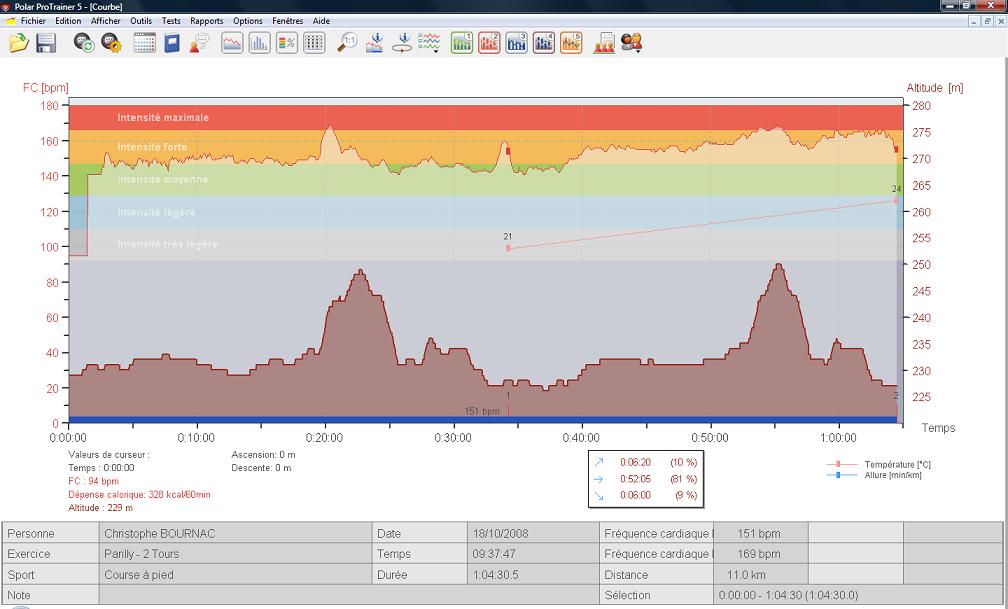Open the Afficher menu

(105, 21)
